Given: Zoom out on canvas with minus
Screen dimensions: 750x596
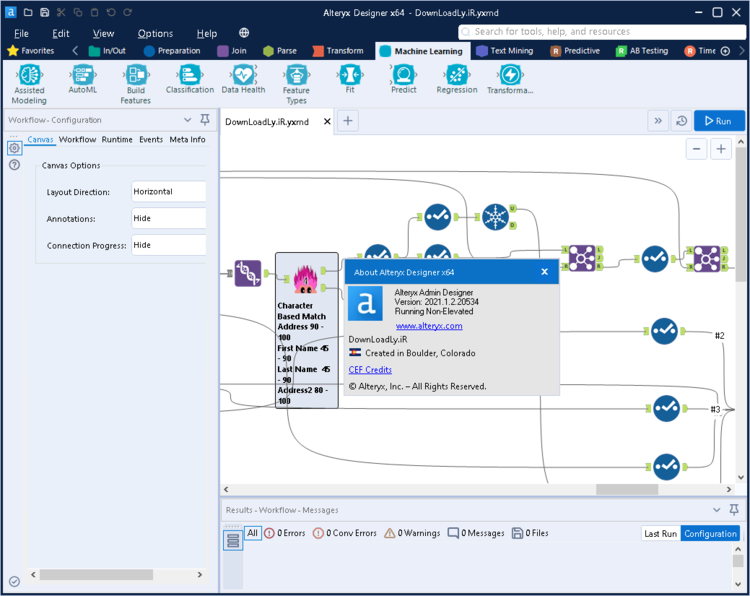Looking at the screenshot, I should tap(696, 149).
